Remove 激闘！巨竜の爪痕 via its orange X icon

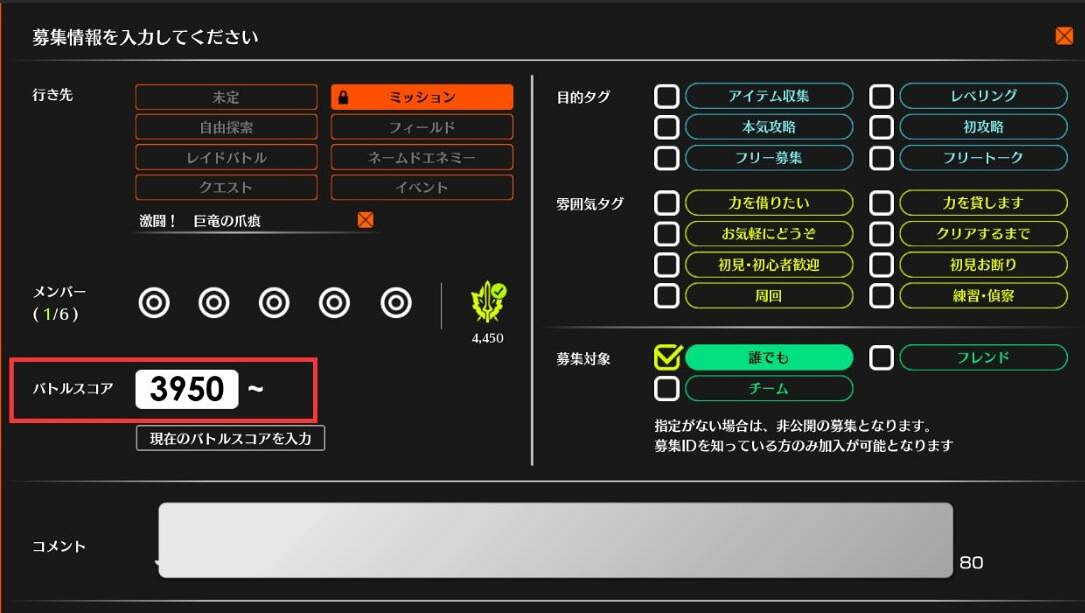[x=366, y=219]
